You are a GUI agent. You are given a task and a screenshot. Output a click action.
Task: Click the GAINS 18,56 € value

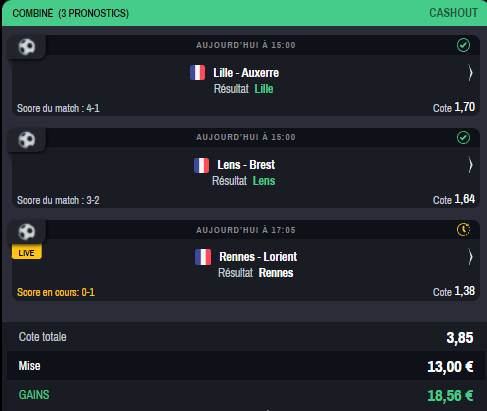(450, 396)
